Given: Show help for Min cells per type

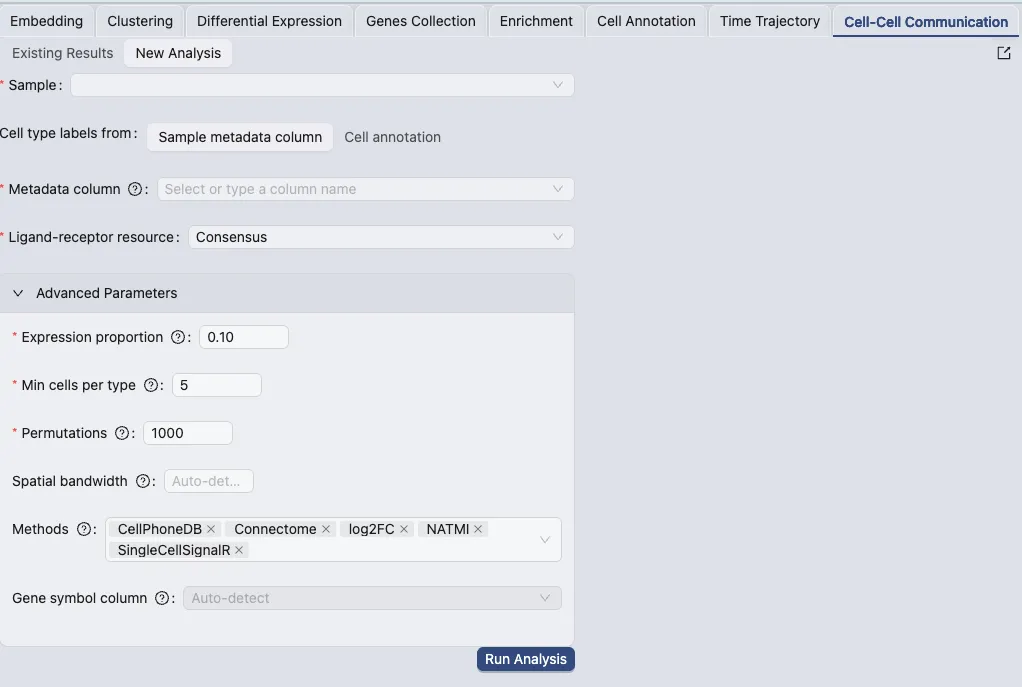Looking at the screenshot, I should [151, 385].
